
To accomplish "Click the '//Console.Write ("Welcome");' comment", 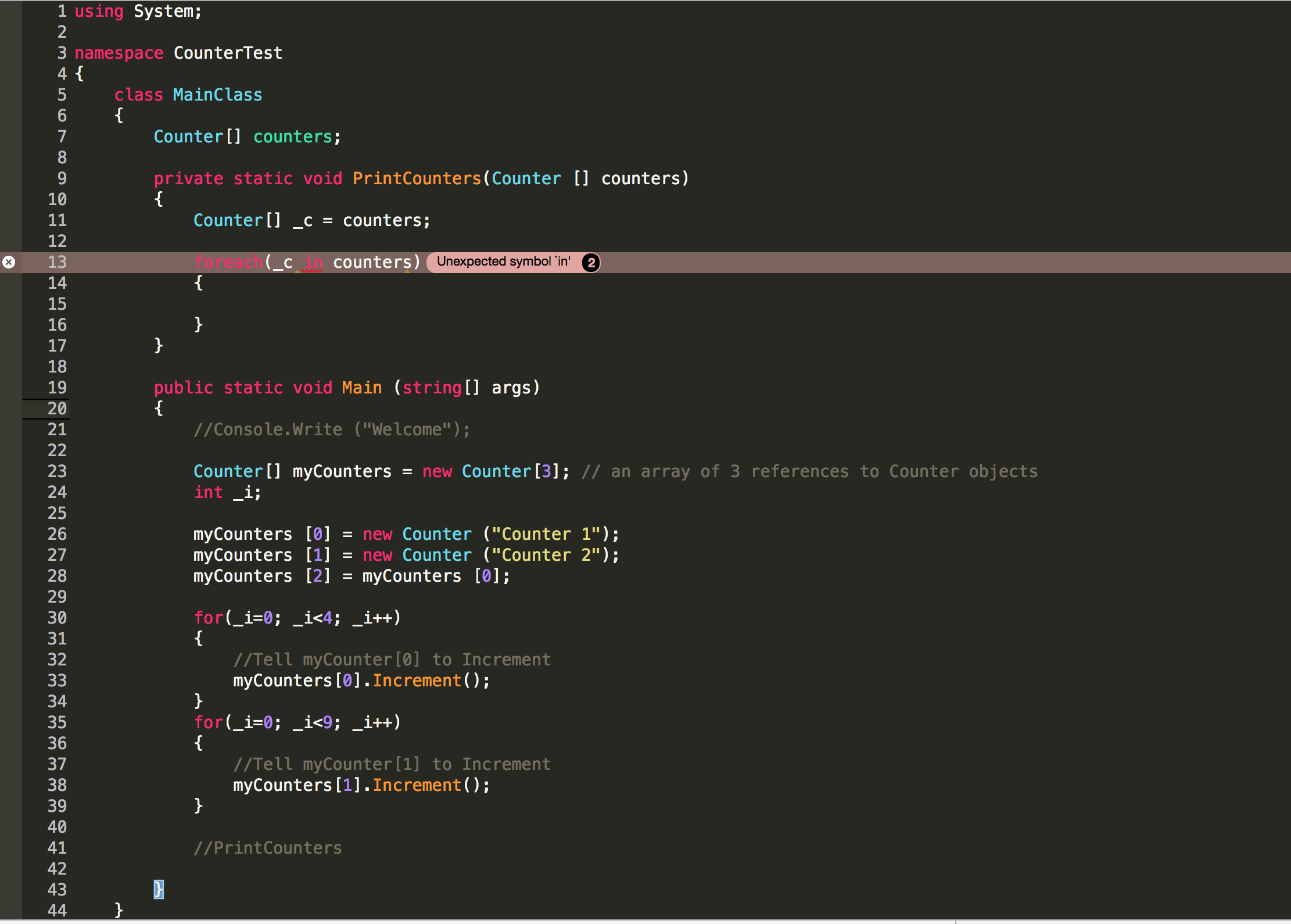I will click(332, 429).
